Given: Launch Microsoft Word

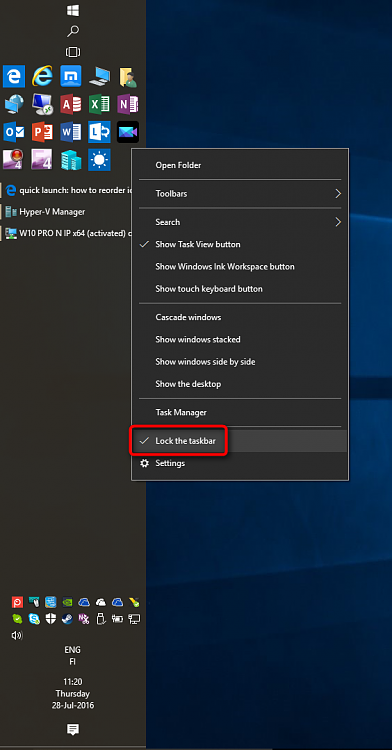Looking at the screenshot, I should tap(71, 132).
